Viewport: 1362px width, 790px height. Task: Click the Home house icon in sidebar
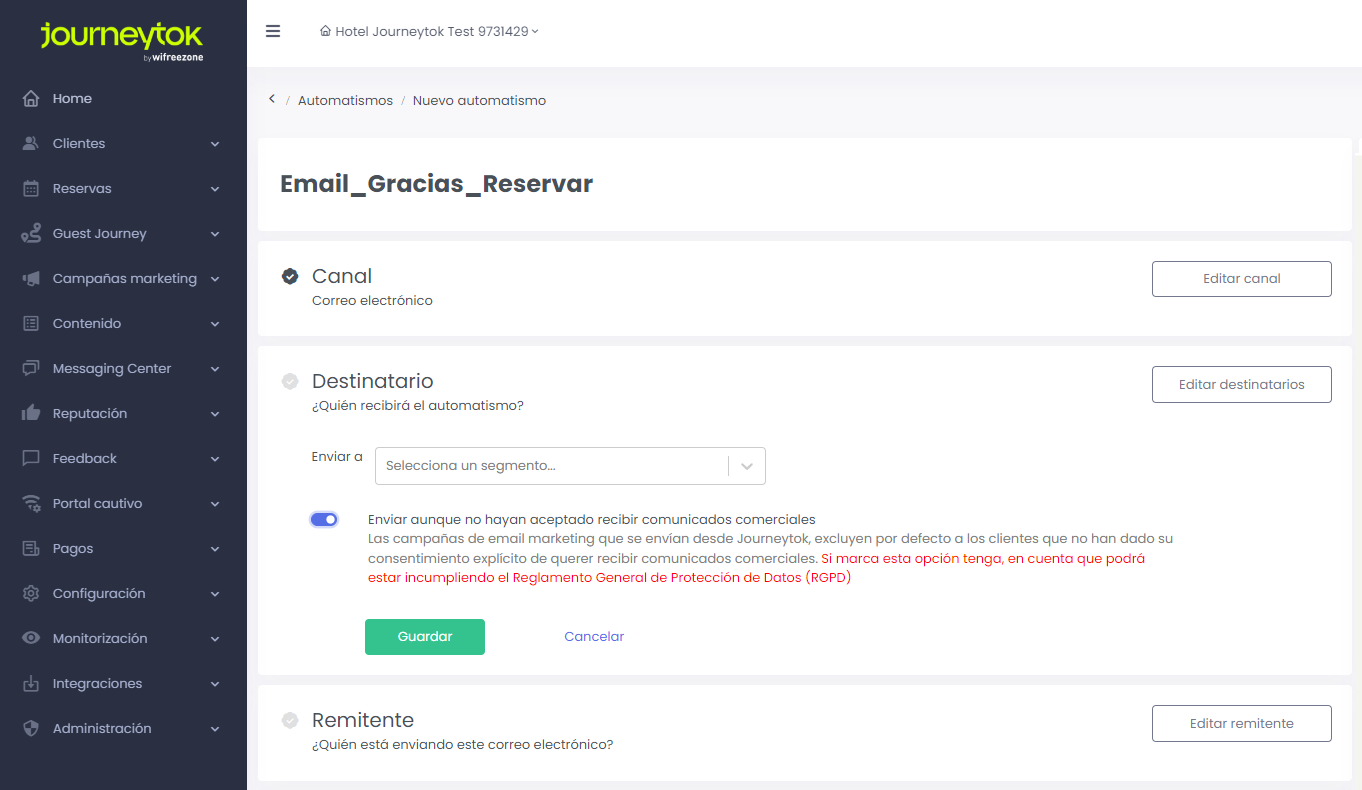(31, 99)
